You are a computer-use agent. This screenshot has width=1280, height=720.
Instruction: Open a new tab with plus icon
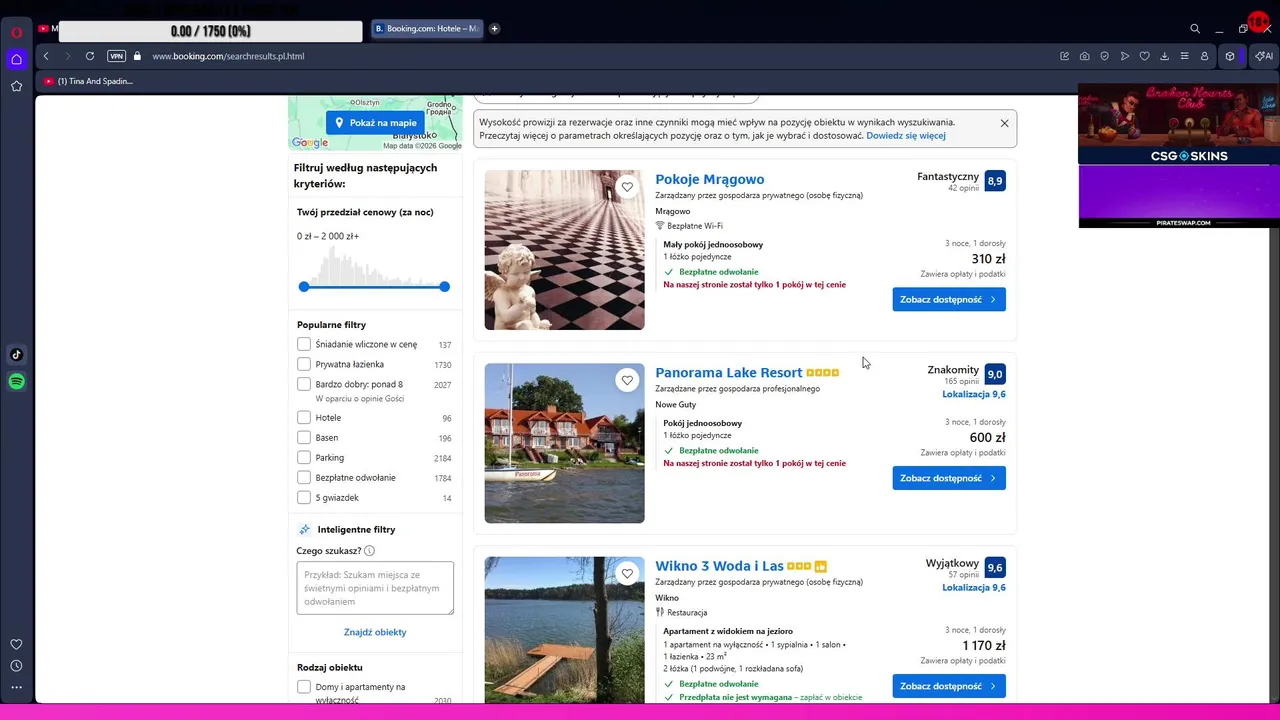click(x=494, y=29)
